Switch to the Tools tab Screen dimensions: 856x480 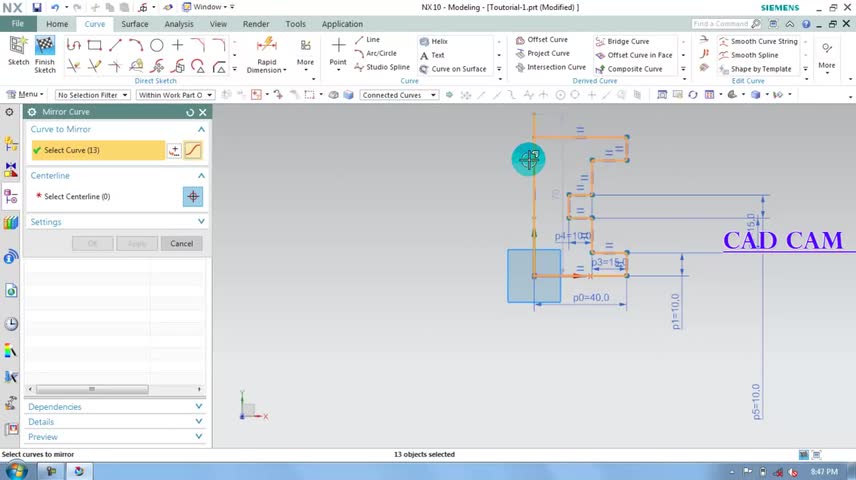point(295,24)
